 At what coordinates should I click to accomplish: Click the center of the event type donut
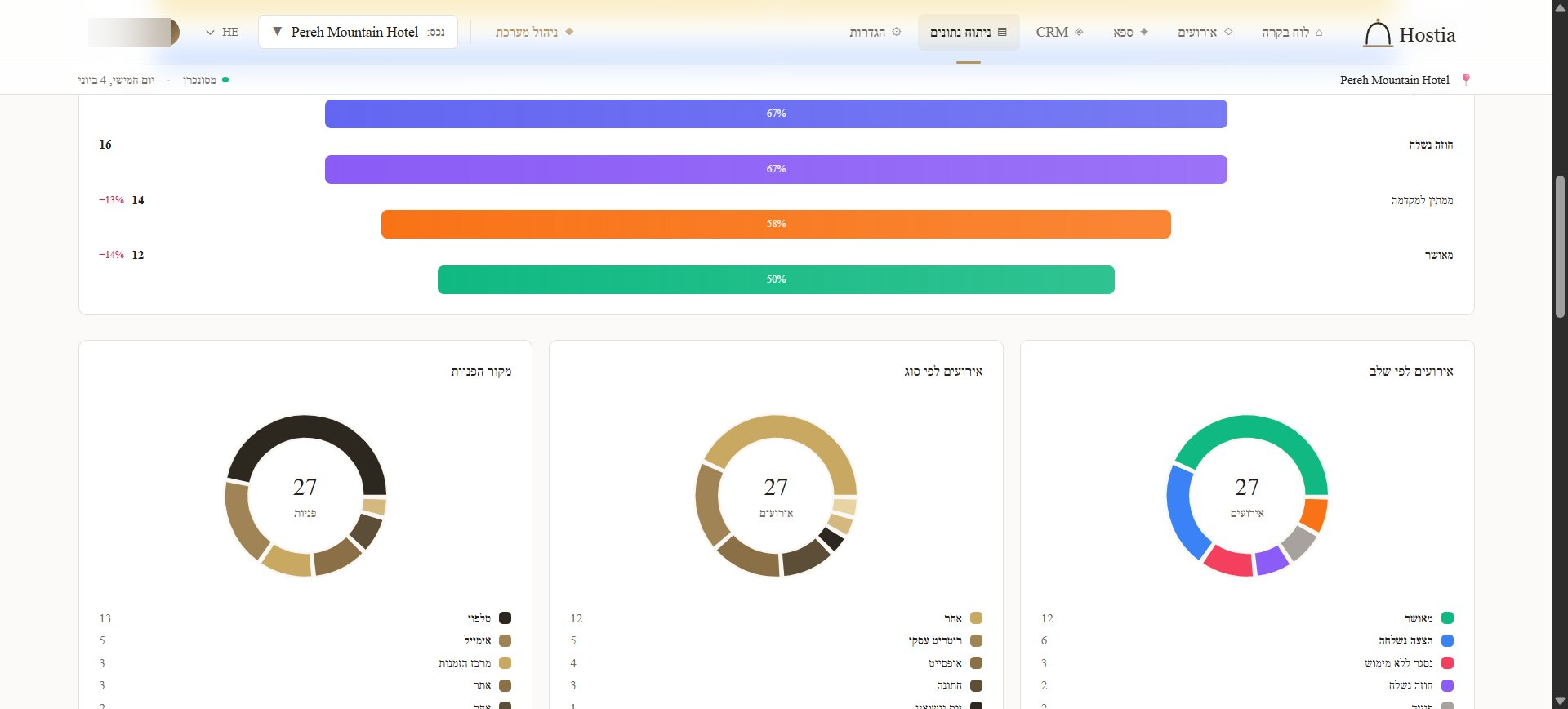[x=776, y=496]
